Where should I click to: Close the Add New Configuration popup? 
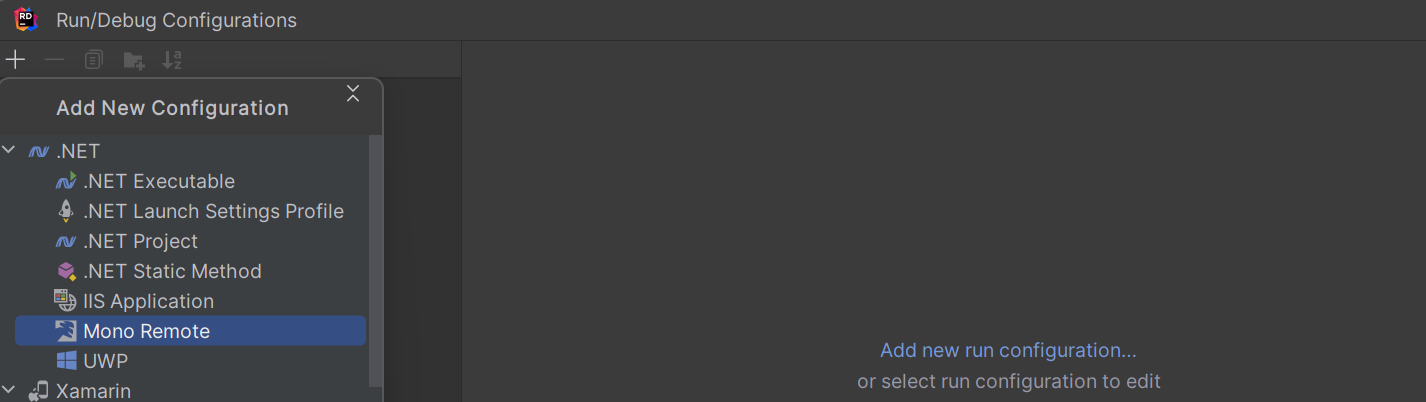click(x=352, y=94)
